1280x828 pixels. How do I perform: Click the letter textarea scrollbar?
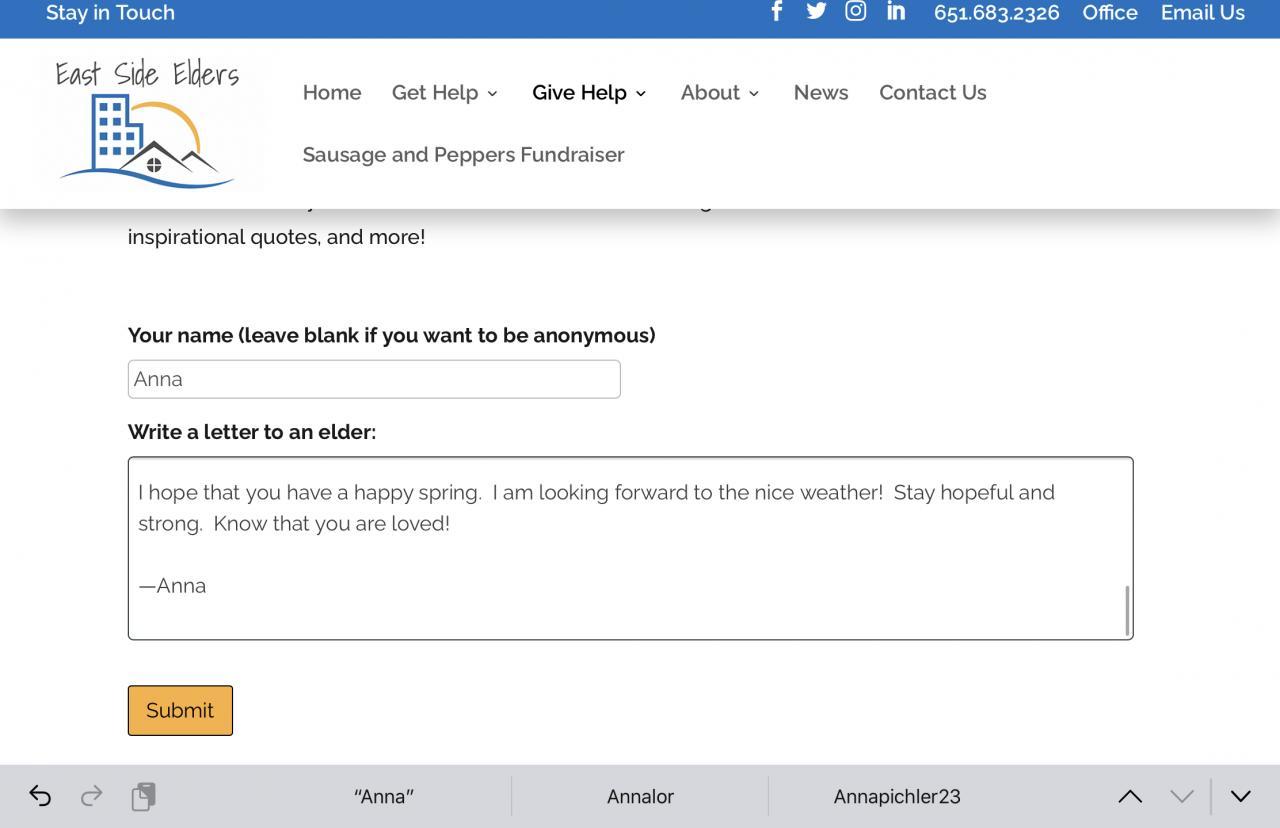[1127, 609]
